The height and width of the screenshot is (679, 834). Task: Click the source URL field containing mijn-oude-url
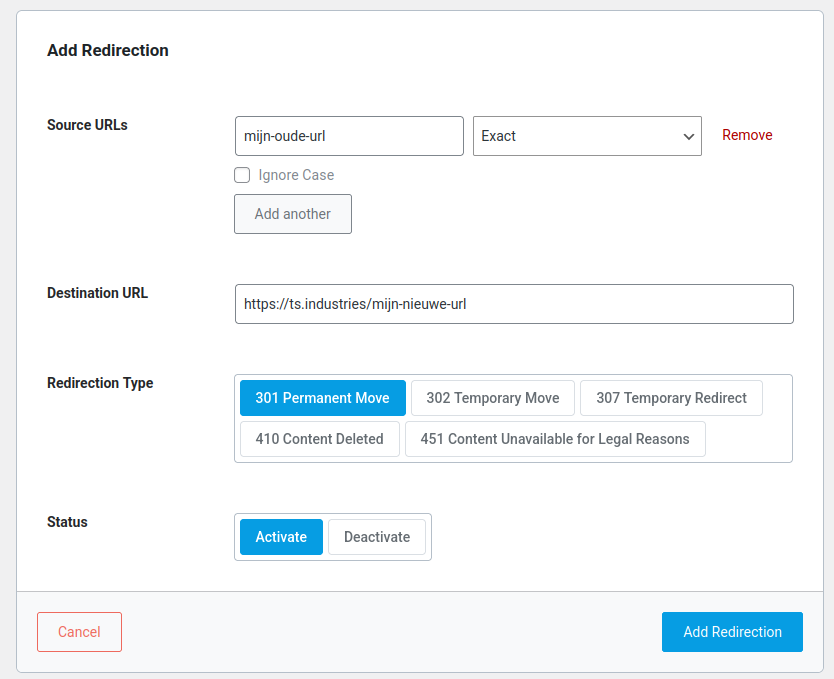(348, 135)
